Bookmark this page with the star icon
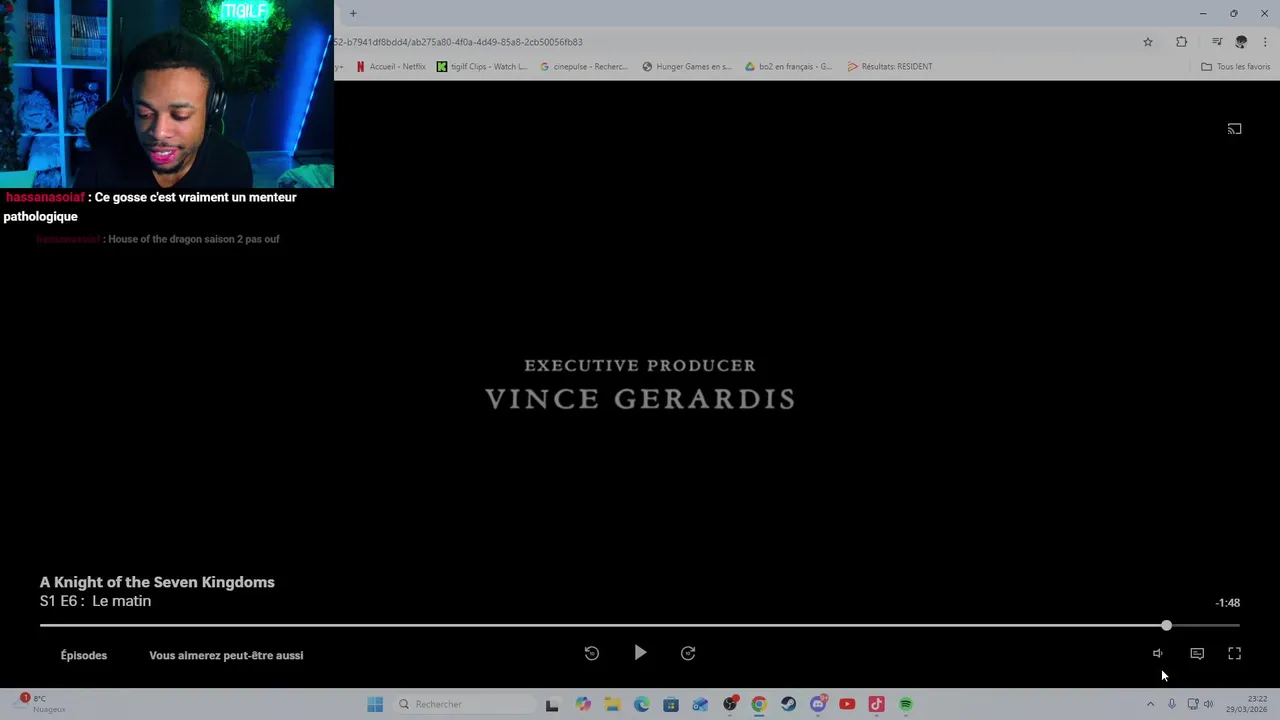1280x720 pixels. [1148, 42]
